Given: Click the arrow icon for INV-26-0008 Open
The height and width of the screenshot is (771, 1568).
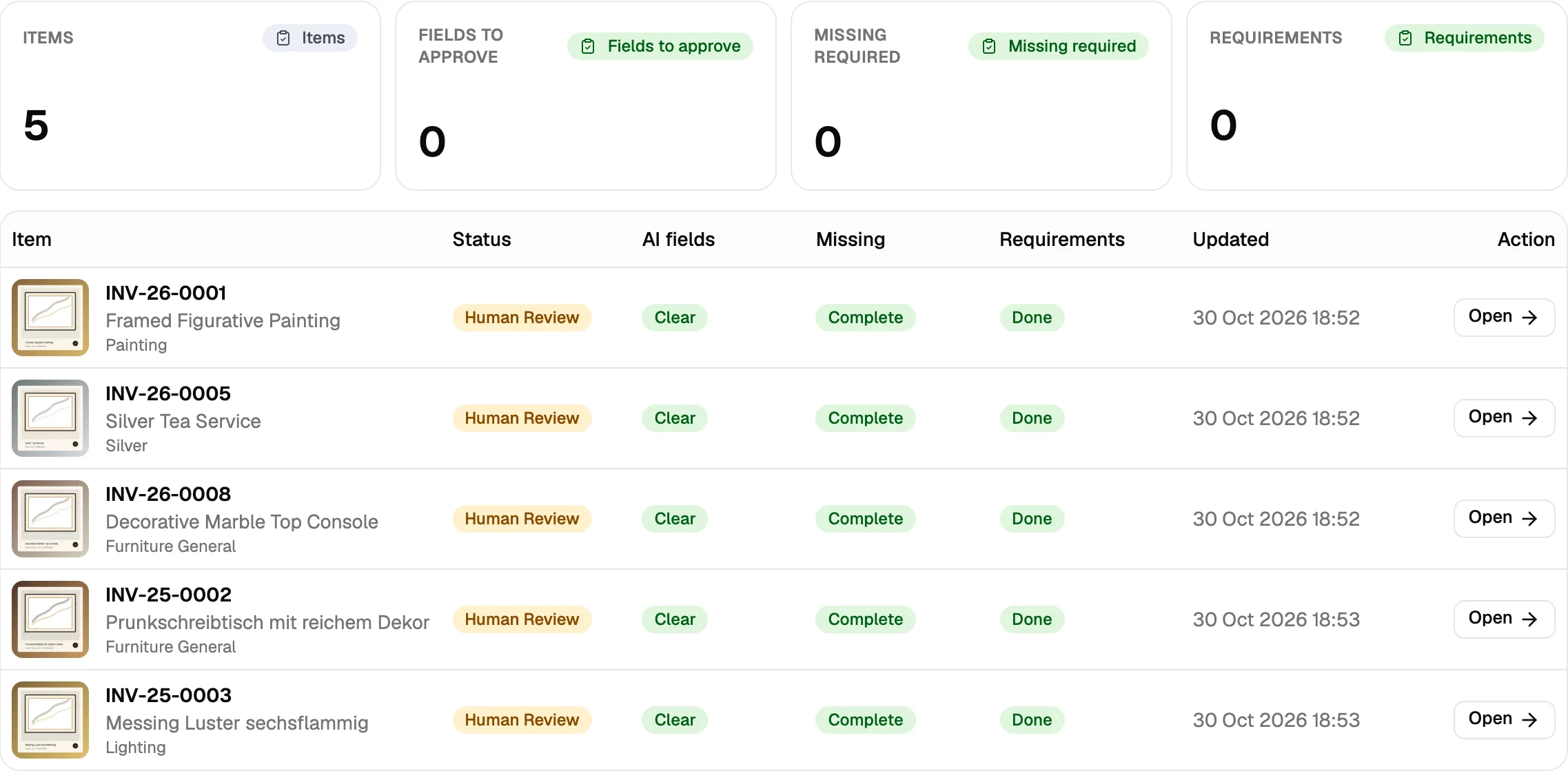Looking at the screenshot, I should click(1529, 518).
